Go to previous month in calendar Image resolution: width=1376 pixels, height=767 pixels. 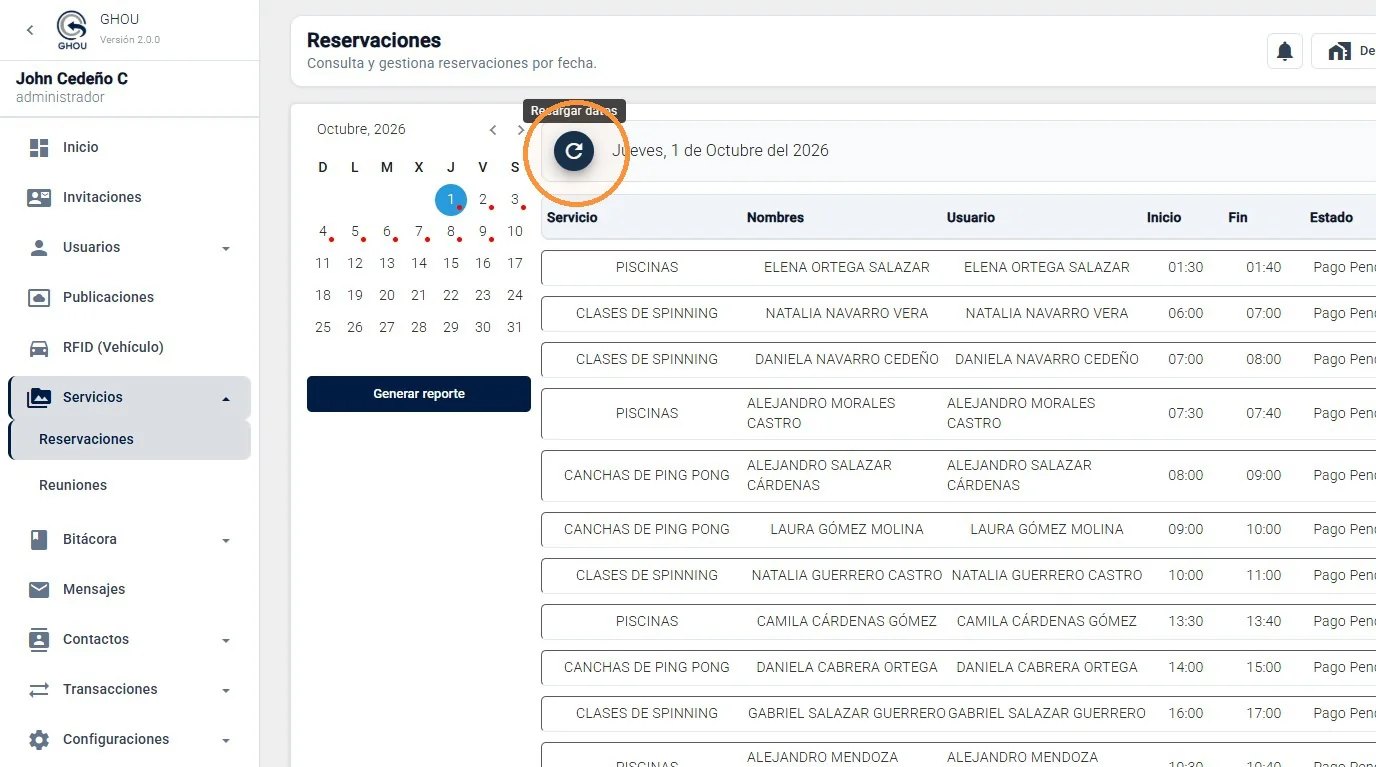point(493,130)
